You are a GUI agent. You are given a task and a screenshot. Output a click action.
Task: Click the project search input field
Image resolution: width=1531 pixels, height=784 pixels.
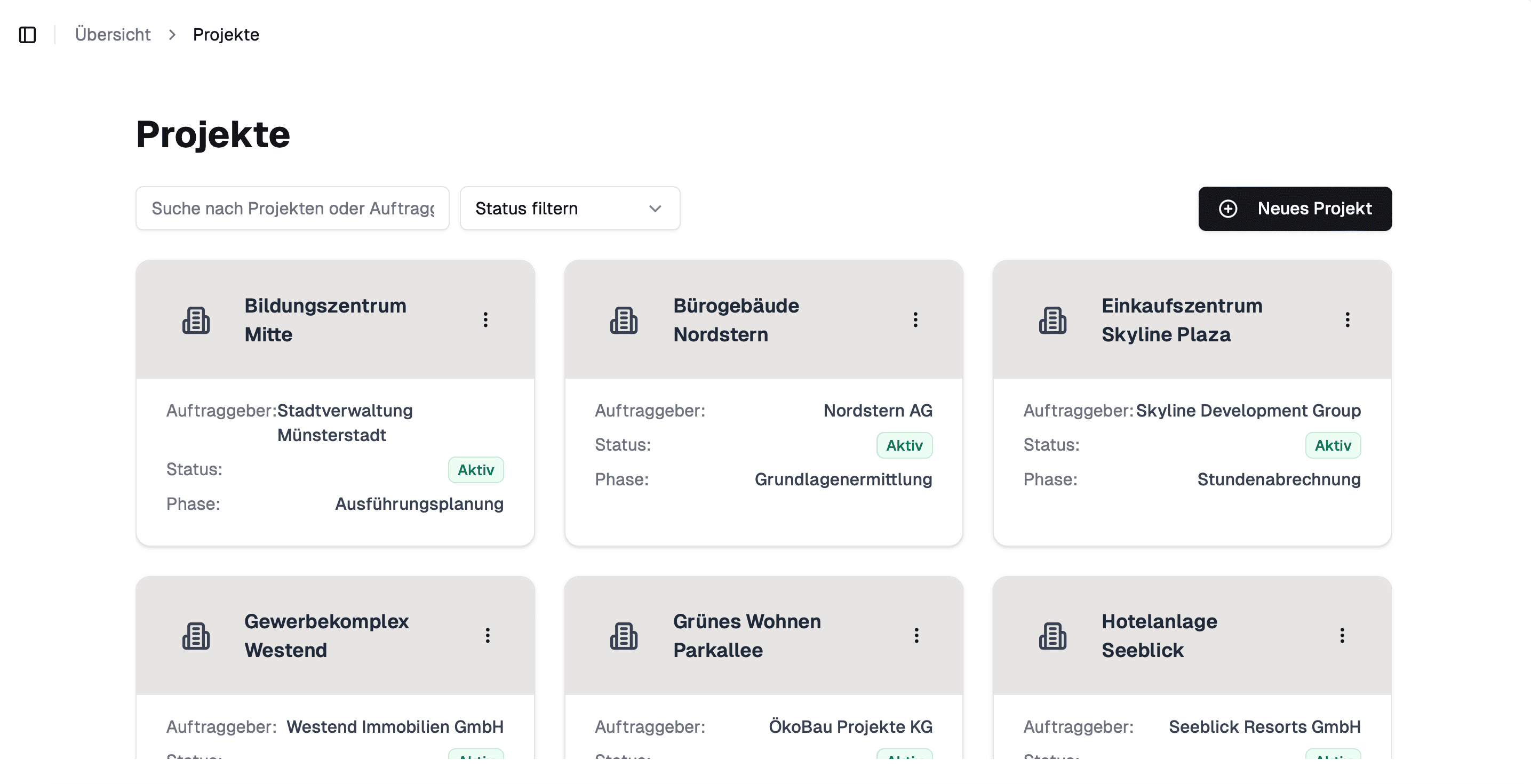[292, 208]
